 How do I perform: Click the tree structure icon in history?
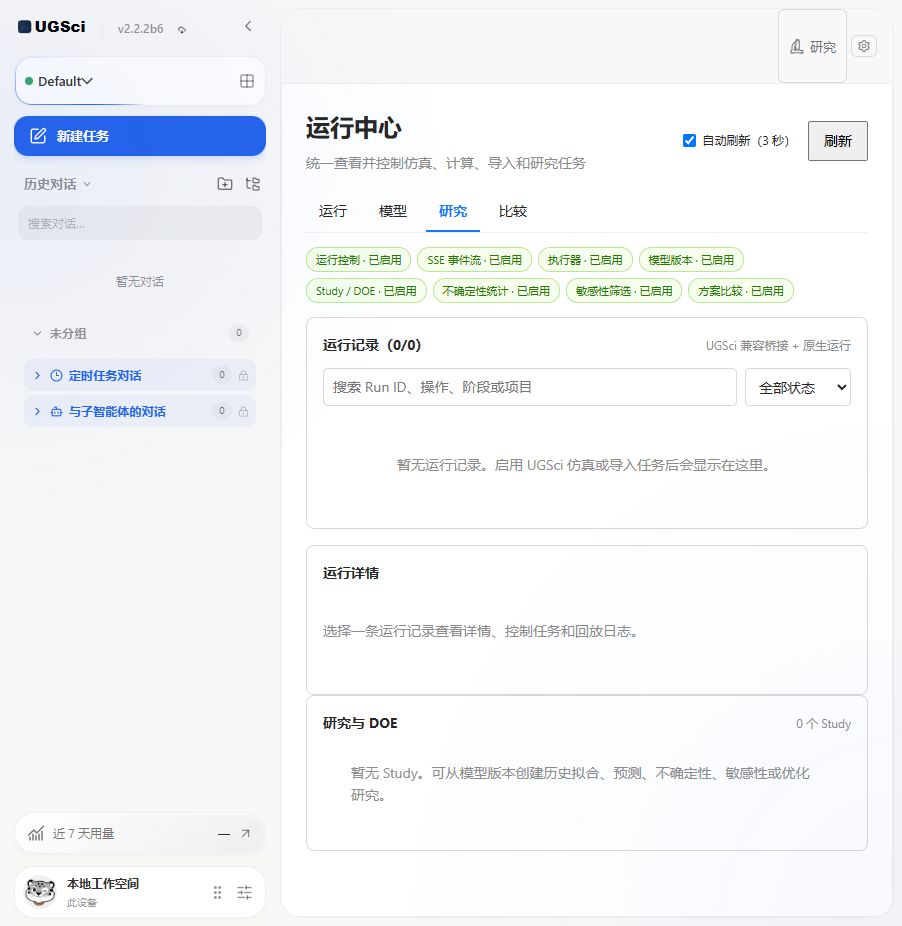(x=253, y=184)
